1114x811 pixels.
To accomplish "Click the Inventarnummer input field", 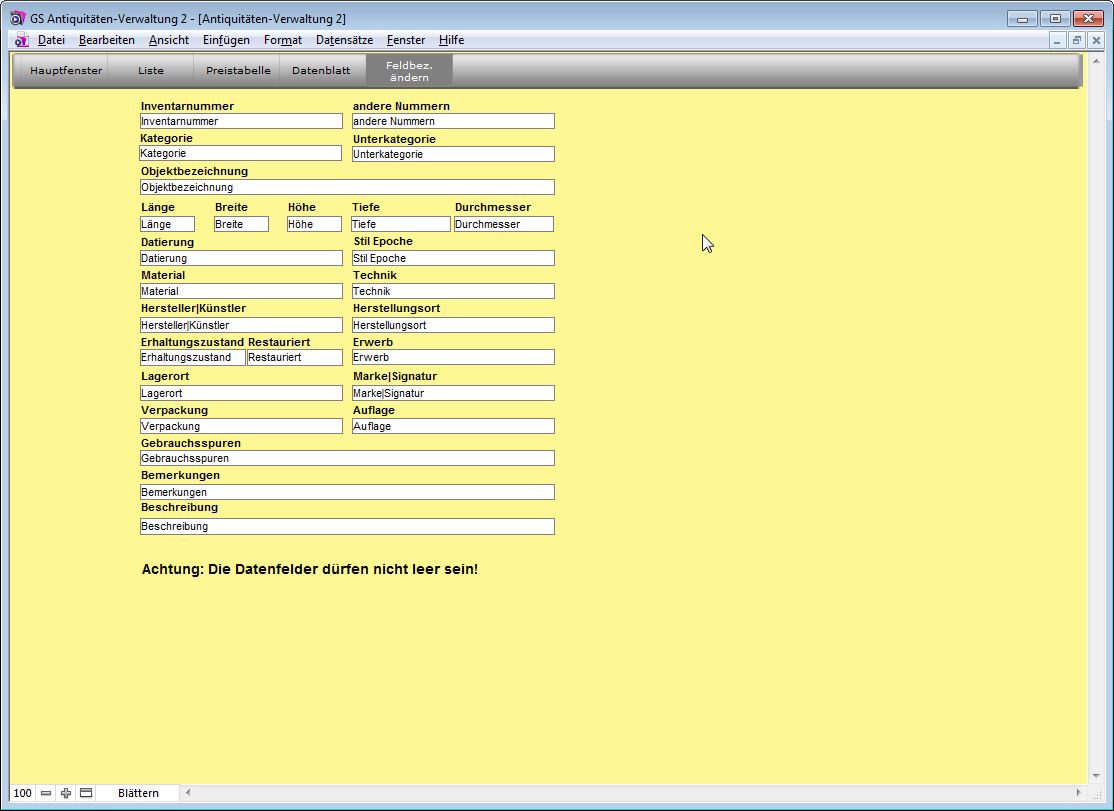I will pos(241,121).
